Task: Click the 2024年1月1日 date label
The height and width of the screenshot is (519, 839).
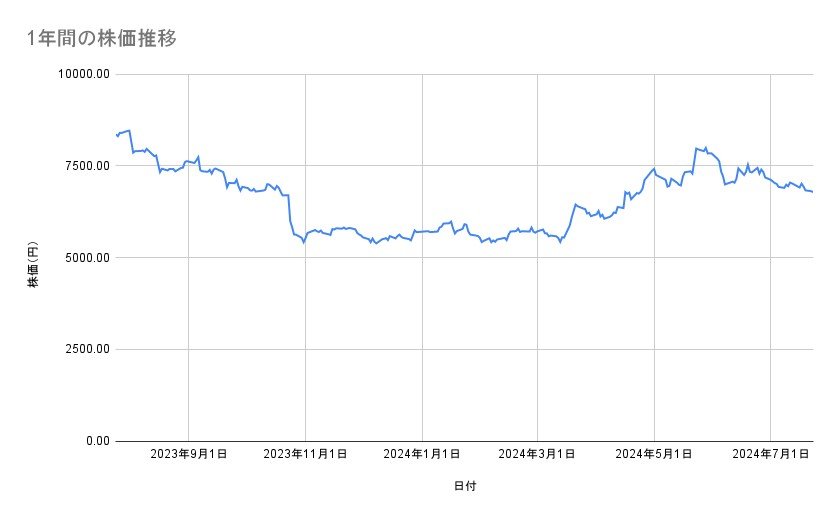Action: (422, 455)
